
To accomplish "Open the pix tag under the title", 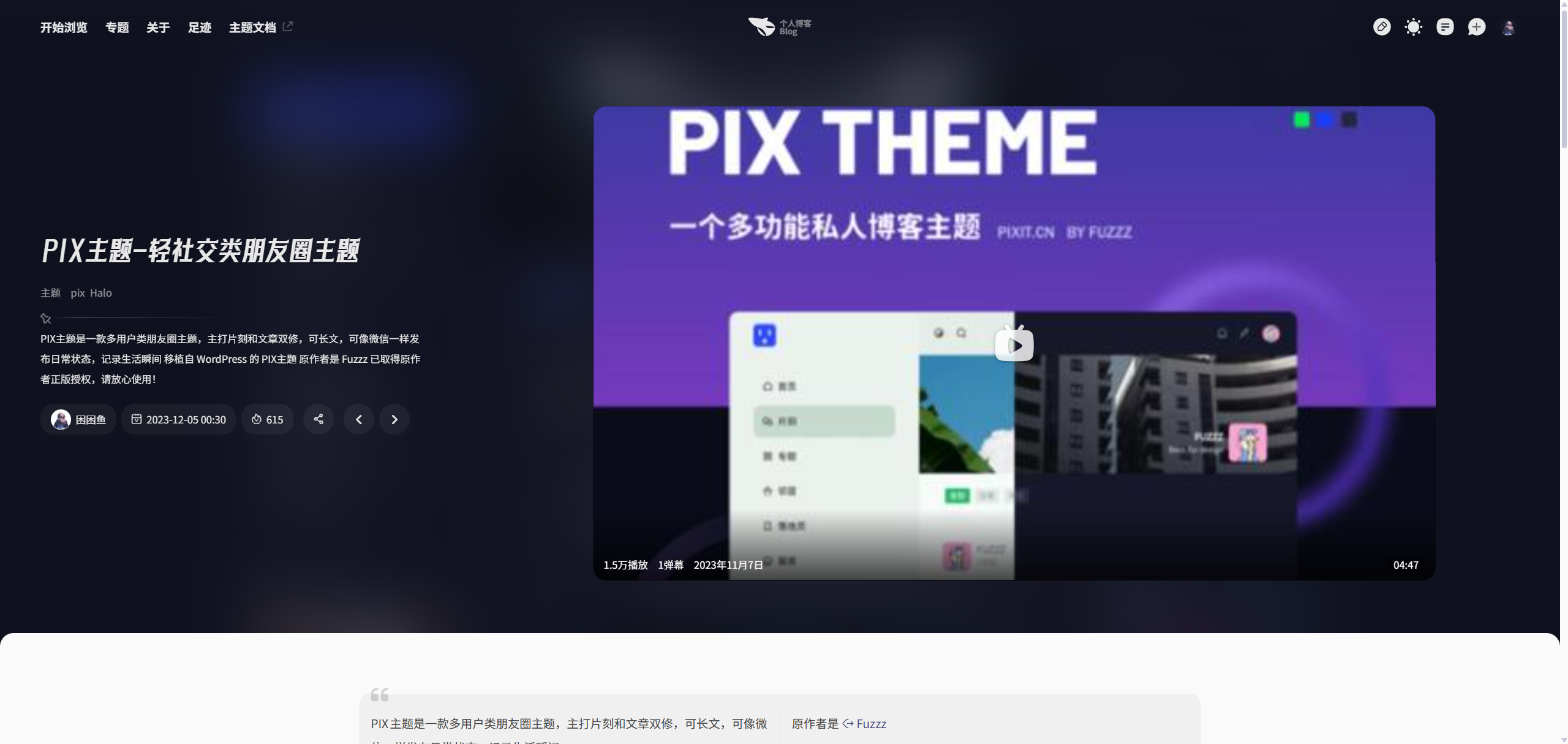I will click(x=77, y=293).
